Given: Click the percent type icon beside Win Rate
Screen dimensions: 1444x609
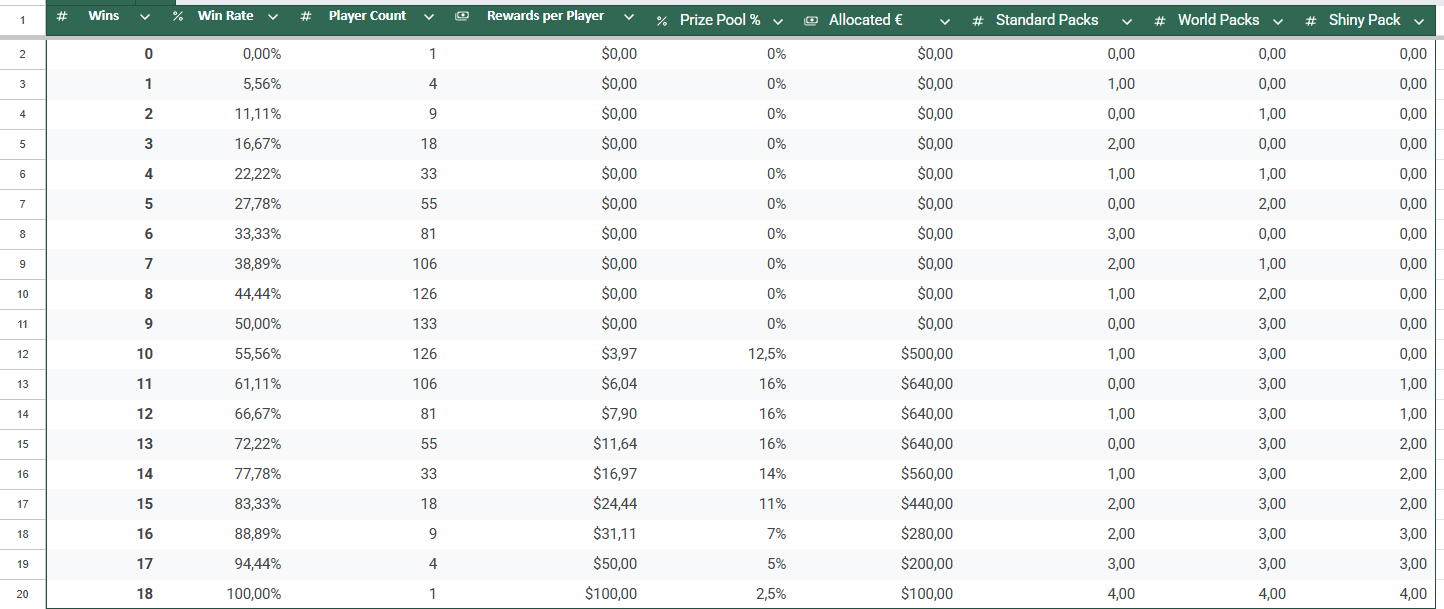Looking at the screenshot, I should tap(177, 17).
